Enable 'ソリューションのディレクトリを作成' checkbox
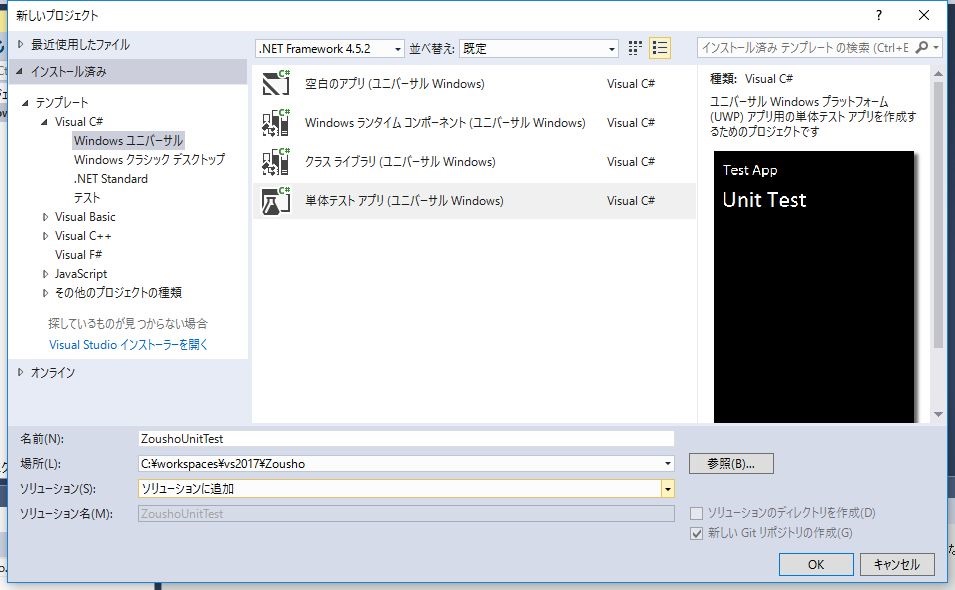Image resolution: width=955 pixels, height=590 pixels. coord(697,513)
